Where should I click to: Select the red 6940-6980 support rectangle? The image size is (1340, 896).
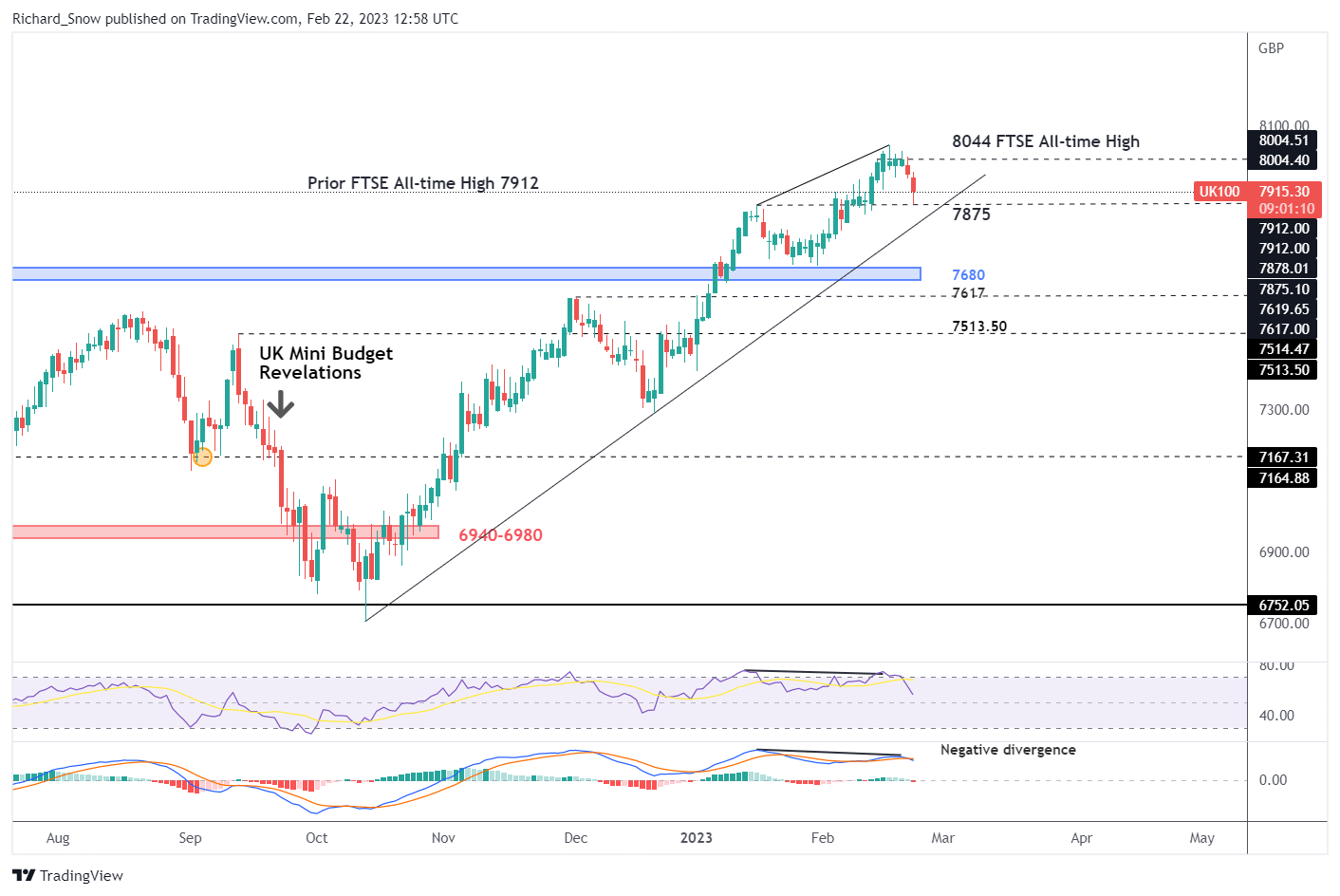226,532
